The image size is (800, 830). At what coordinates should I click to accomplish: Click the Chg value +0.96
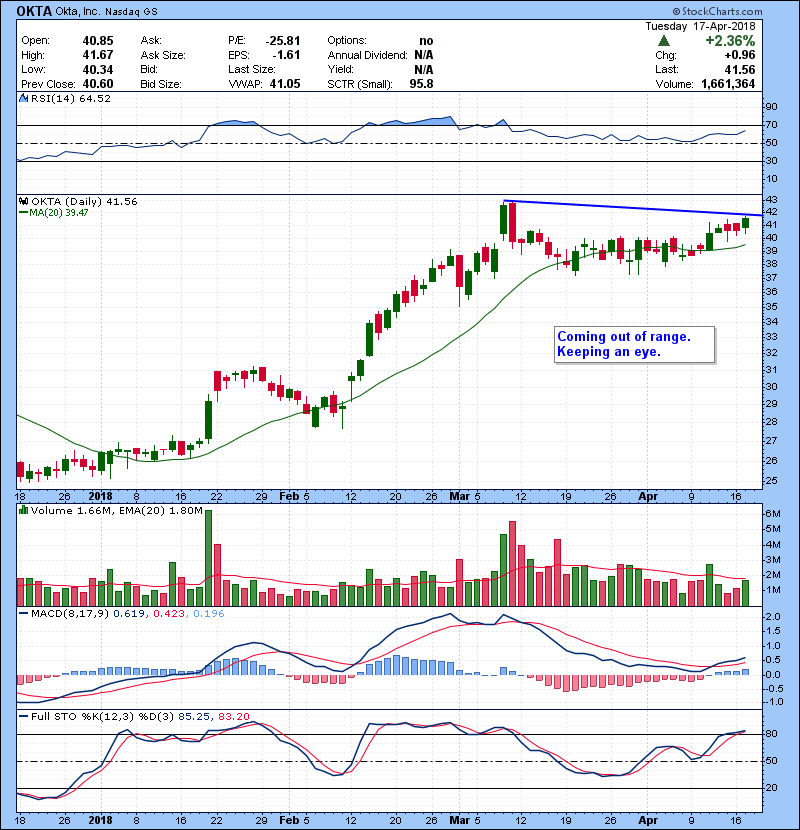click(740, 55)
